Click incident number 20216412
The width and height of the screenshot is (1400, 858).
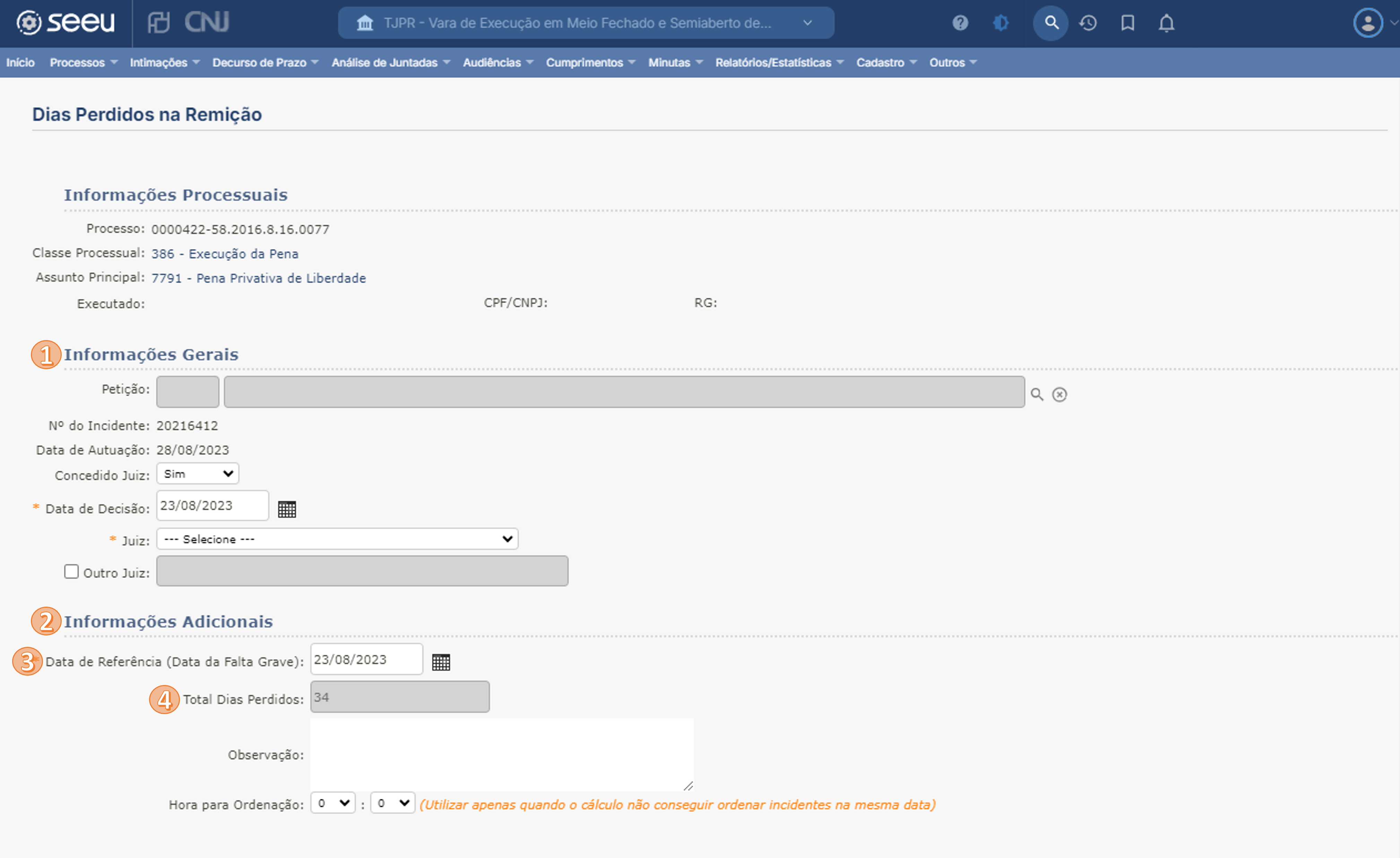click(187, 426)
